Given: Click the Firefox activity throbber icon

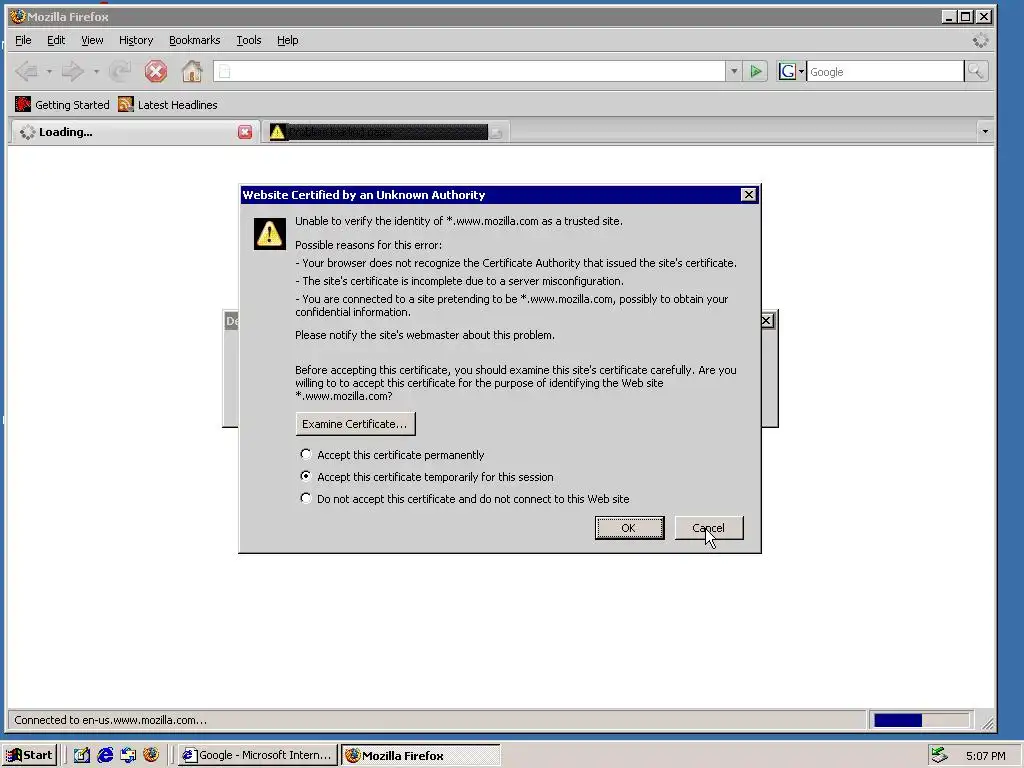Looking at the screenshot, I should [x=980, y=40].
